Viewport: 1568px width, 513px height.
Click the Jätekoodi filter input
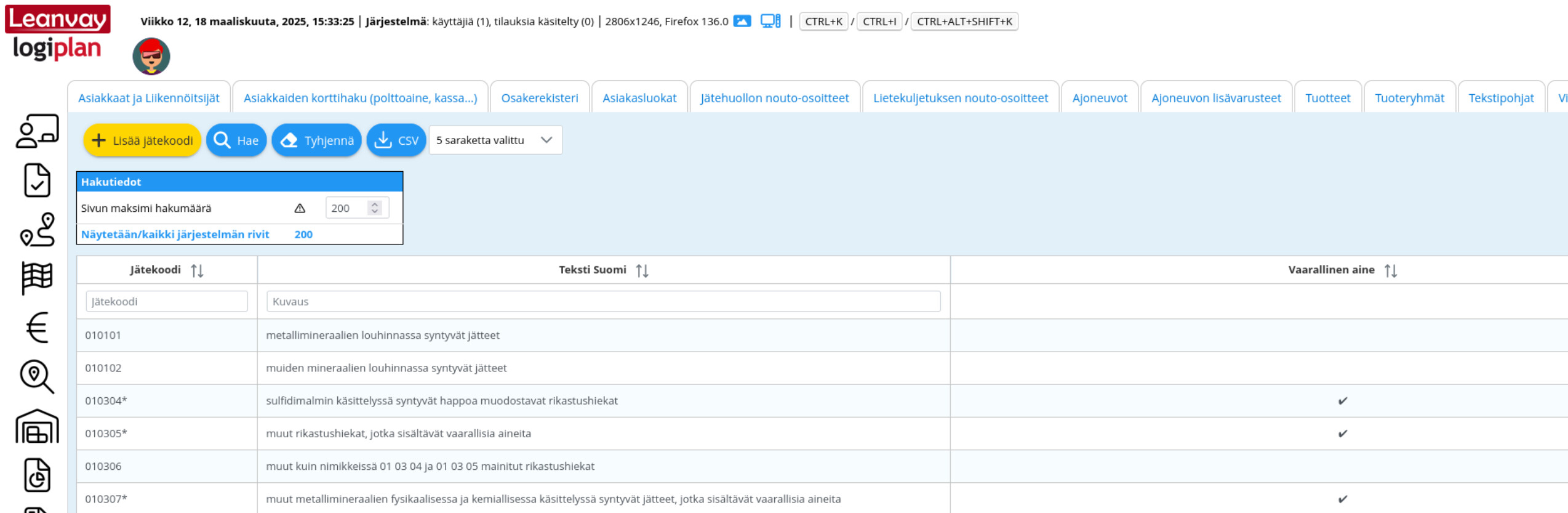pos(167,302)
